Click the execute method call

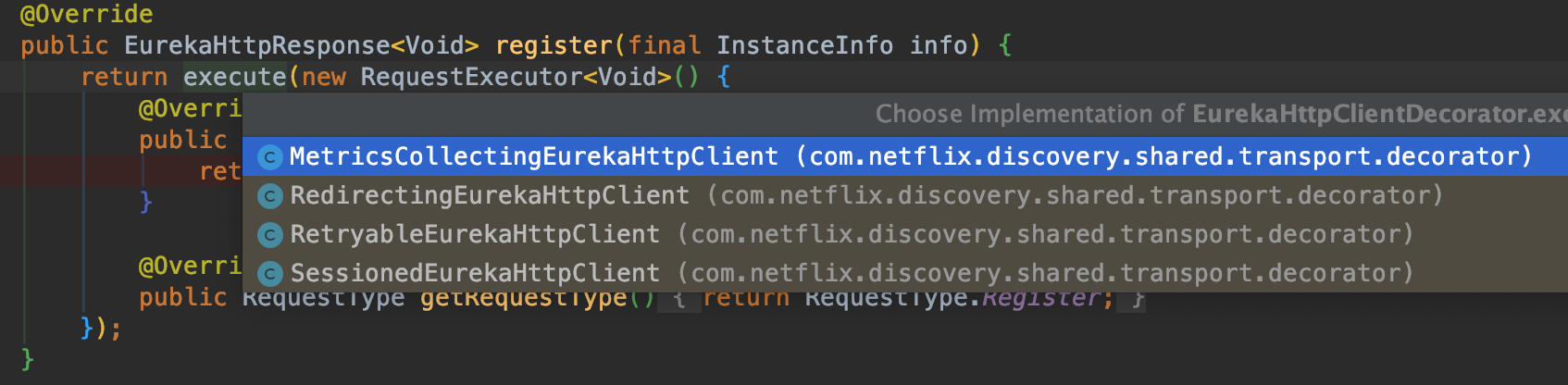click(235, 77)
